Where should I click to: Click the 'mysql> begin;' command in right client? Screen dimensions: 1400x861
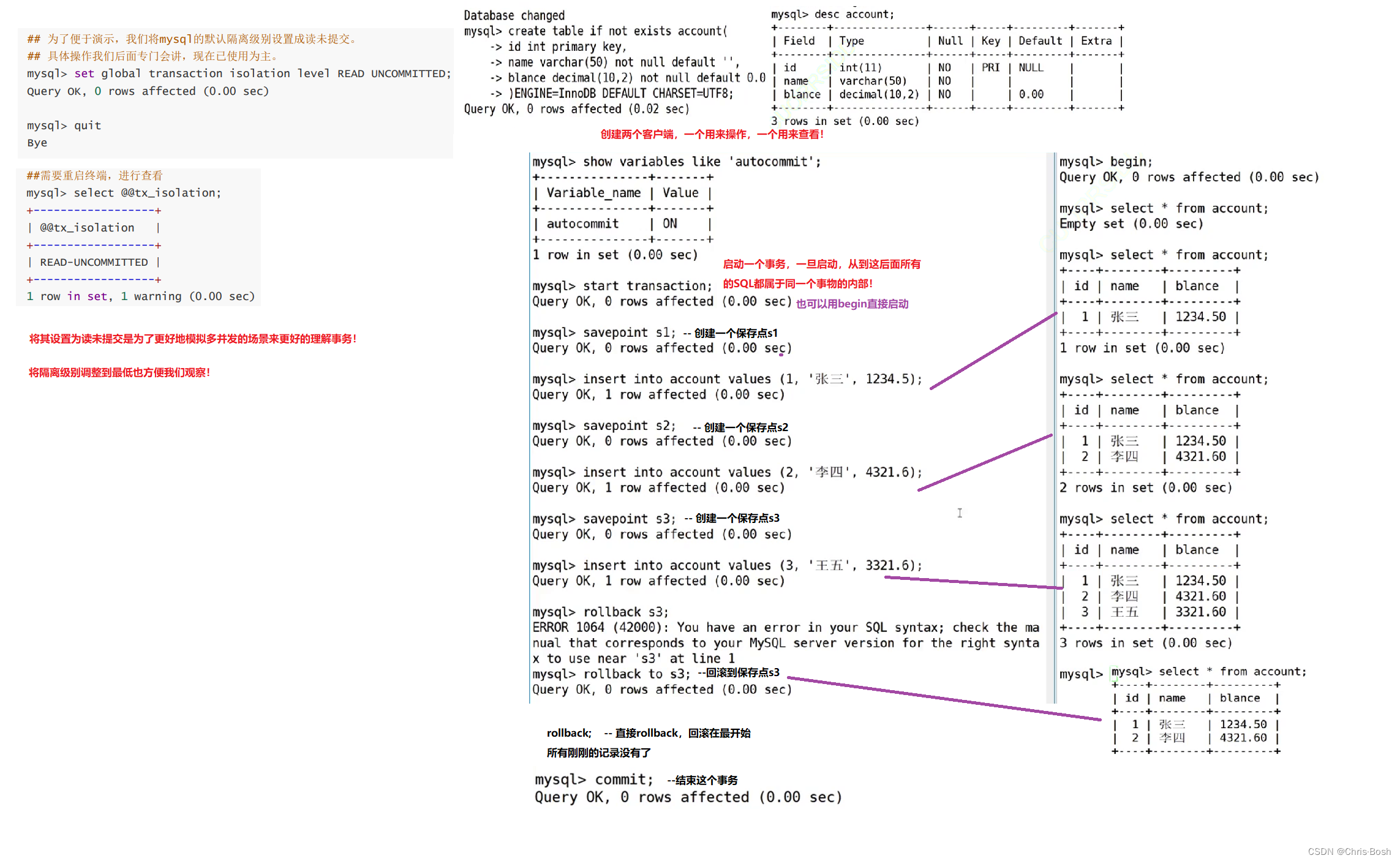click(x=1105, y=162)
